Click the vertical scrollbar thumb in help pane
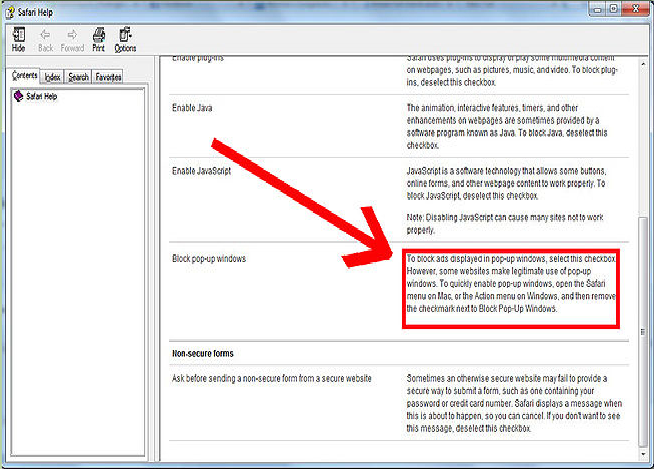The image size is (654, 469). point(643,332)
